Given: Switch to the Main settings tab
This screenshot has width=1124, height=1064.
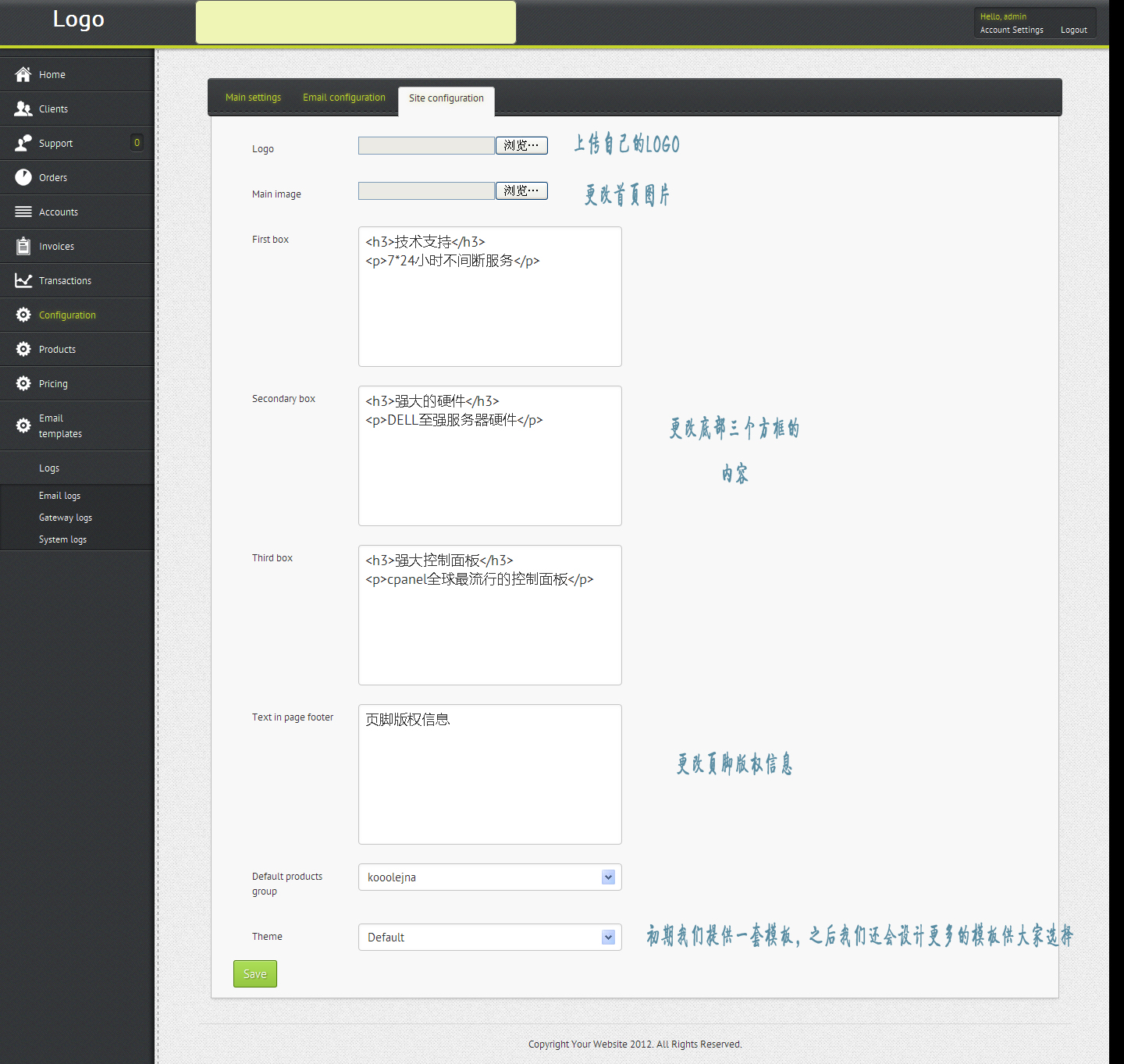Looking at the screenshot, I should pos(253,98).
